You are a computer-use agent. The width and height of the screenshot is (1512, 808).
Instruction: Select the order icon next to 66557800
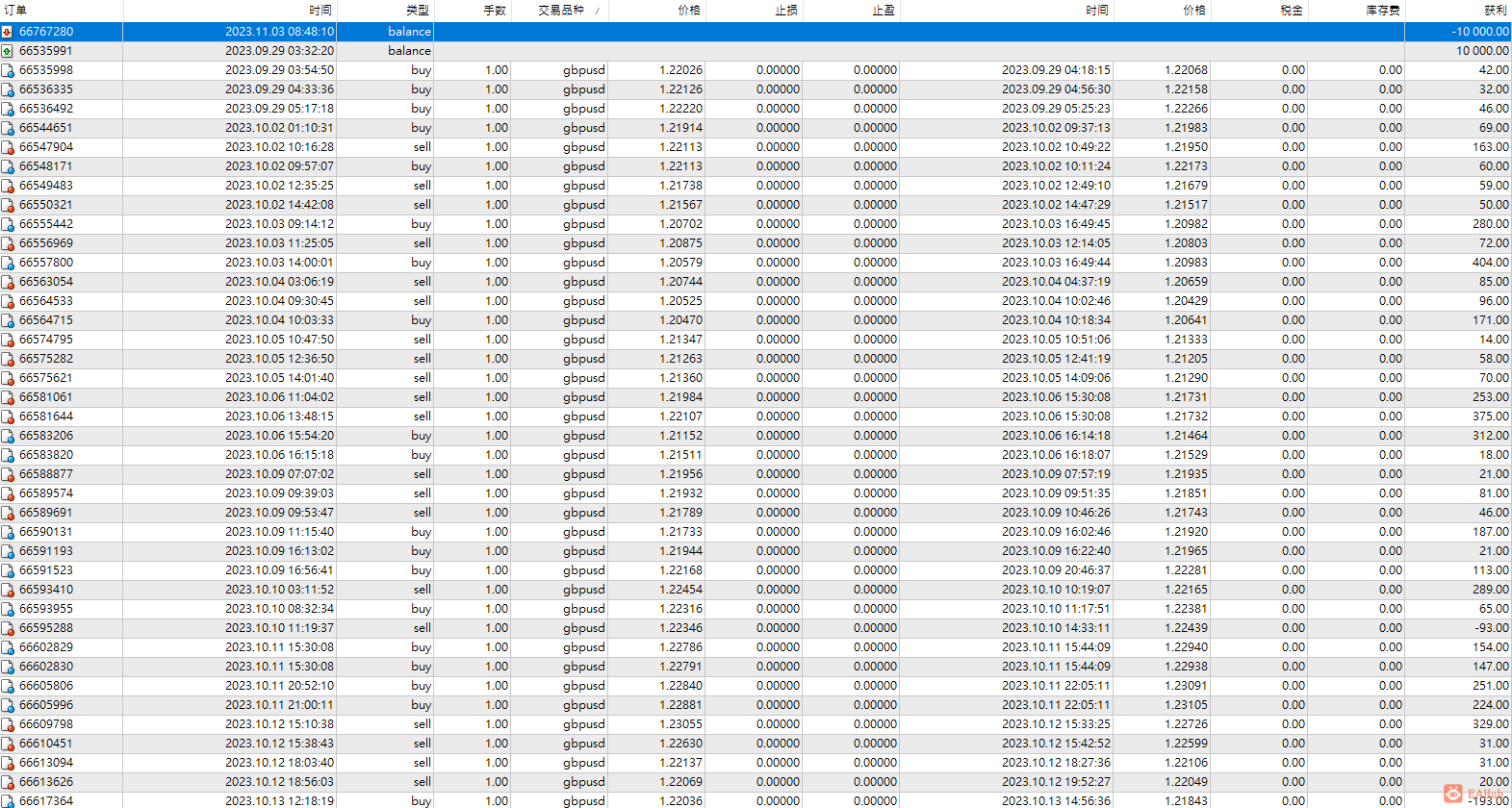pyautogui.click(x=7, y=263)
